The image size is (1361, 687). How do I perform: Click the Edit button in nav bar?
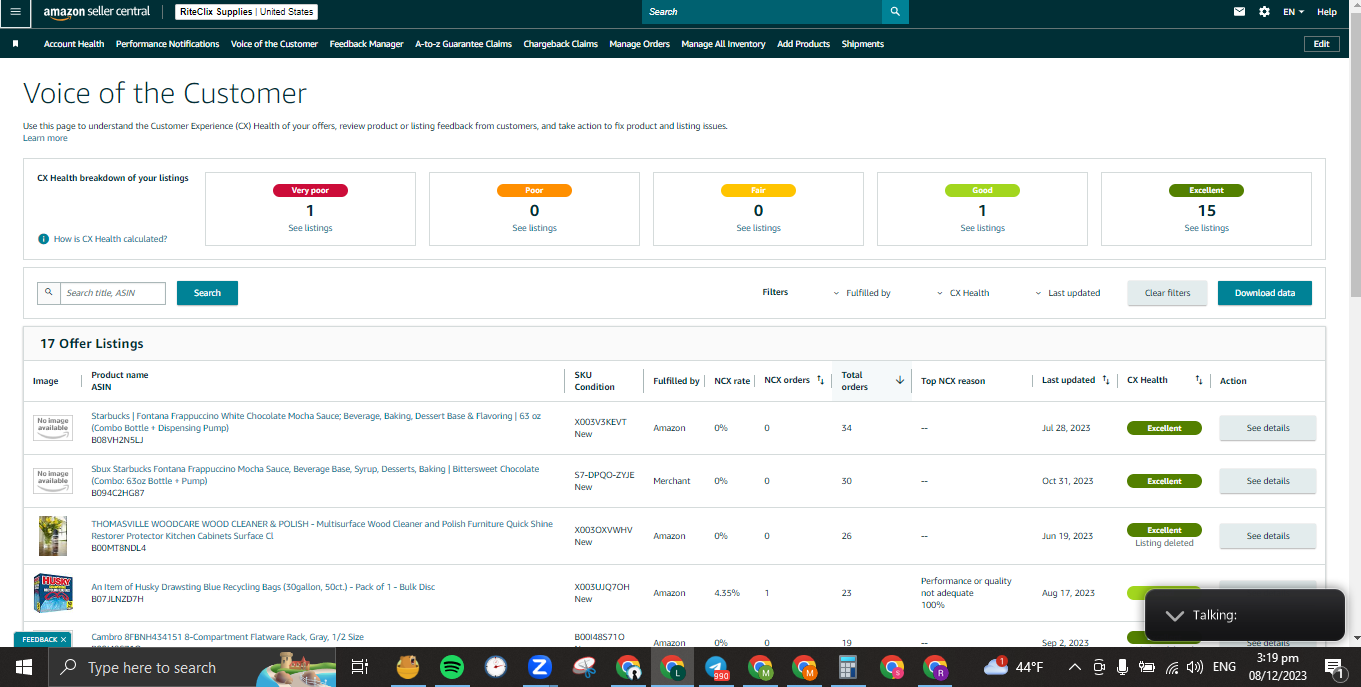(x=1321, y=44)
